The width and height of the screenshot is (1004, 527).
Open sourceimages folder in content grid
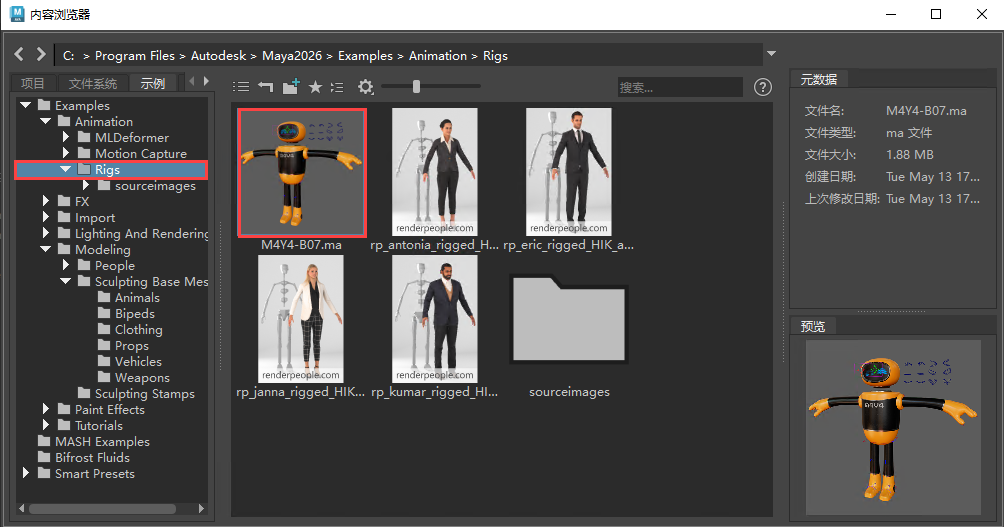(569, 320)
